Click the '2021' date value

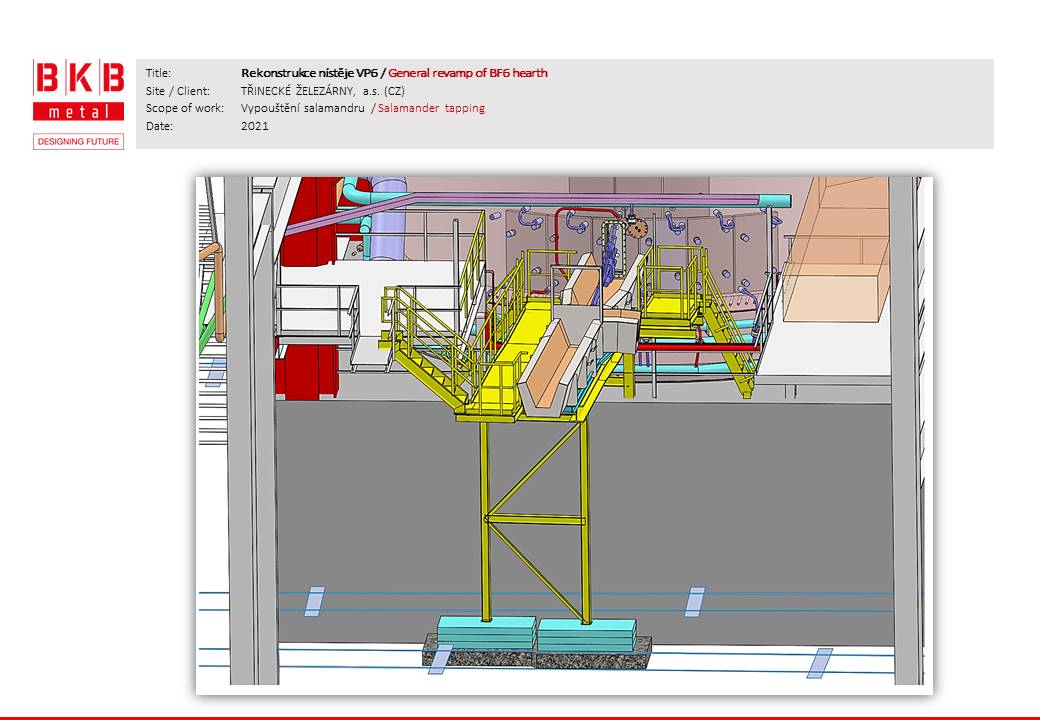(254, 126)
